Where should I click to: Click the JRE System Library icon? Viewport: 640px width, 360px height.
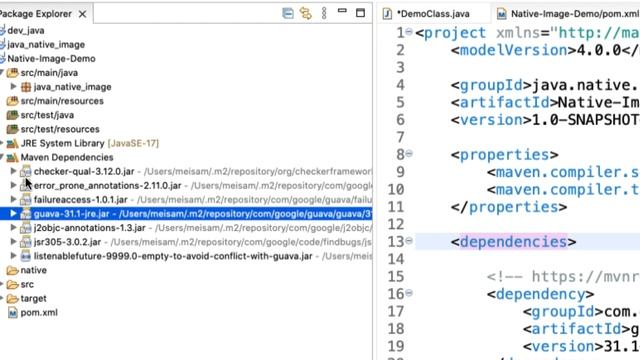(12, 143)
